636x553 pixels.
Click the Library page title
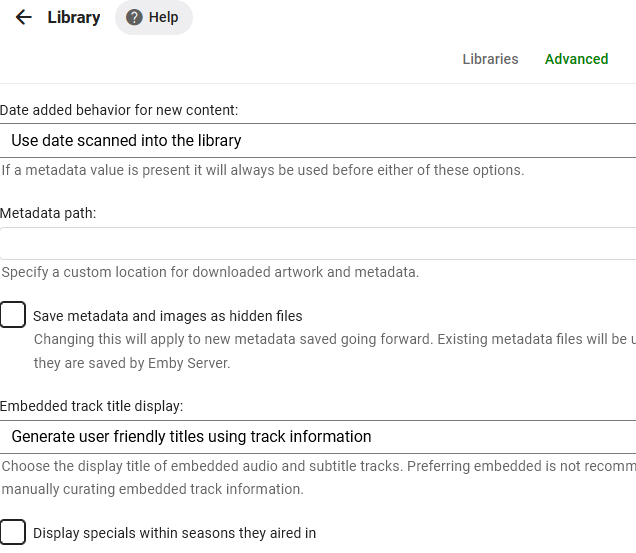74,17
